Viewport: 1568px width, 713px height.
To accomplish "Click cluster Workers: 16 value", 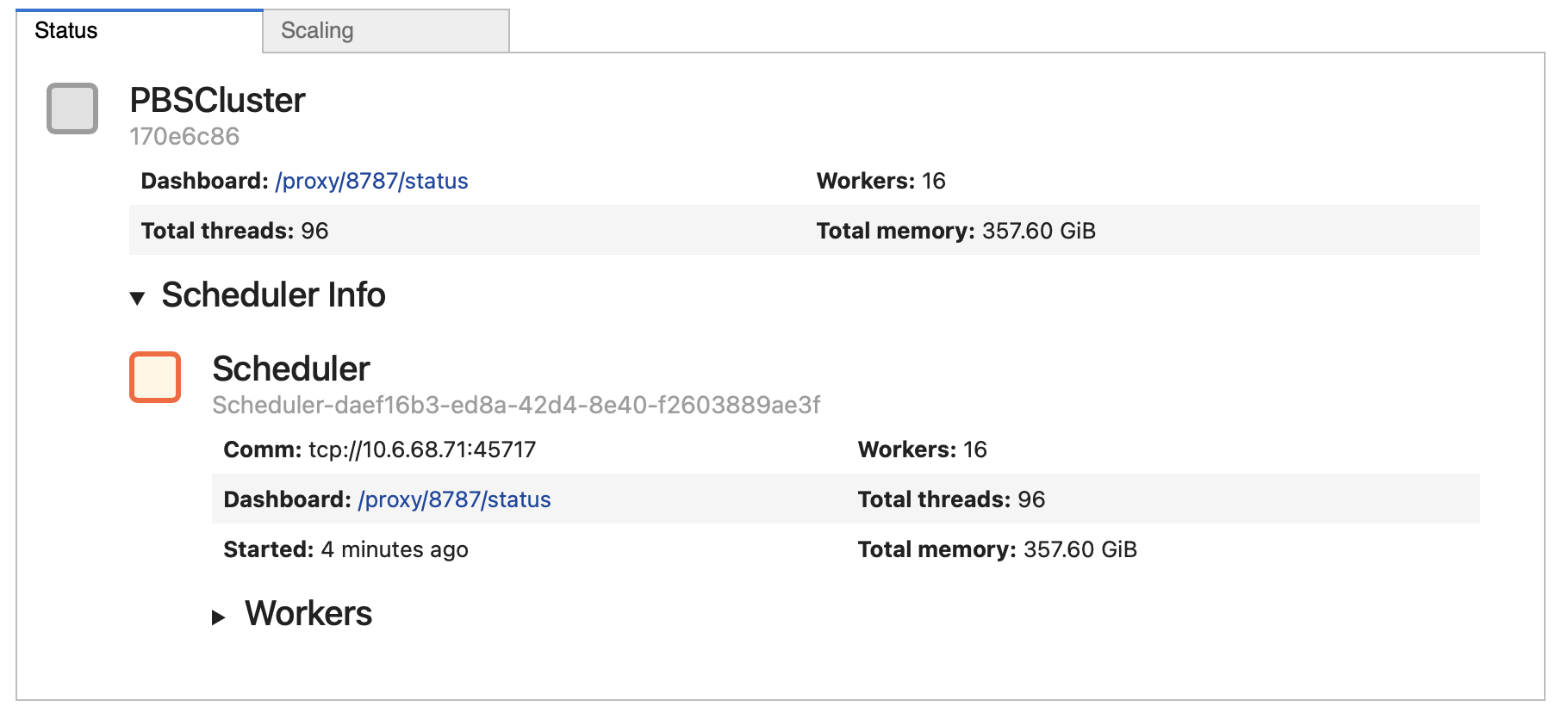I will pos(934,181).
